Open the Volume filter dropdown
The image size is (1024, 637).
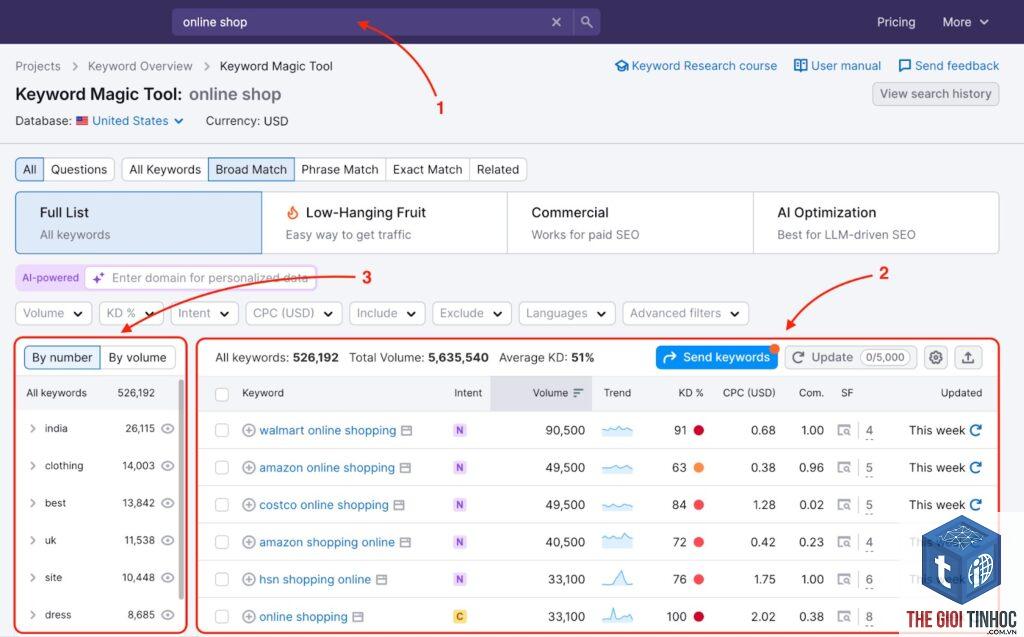[54, 314]
